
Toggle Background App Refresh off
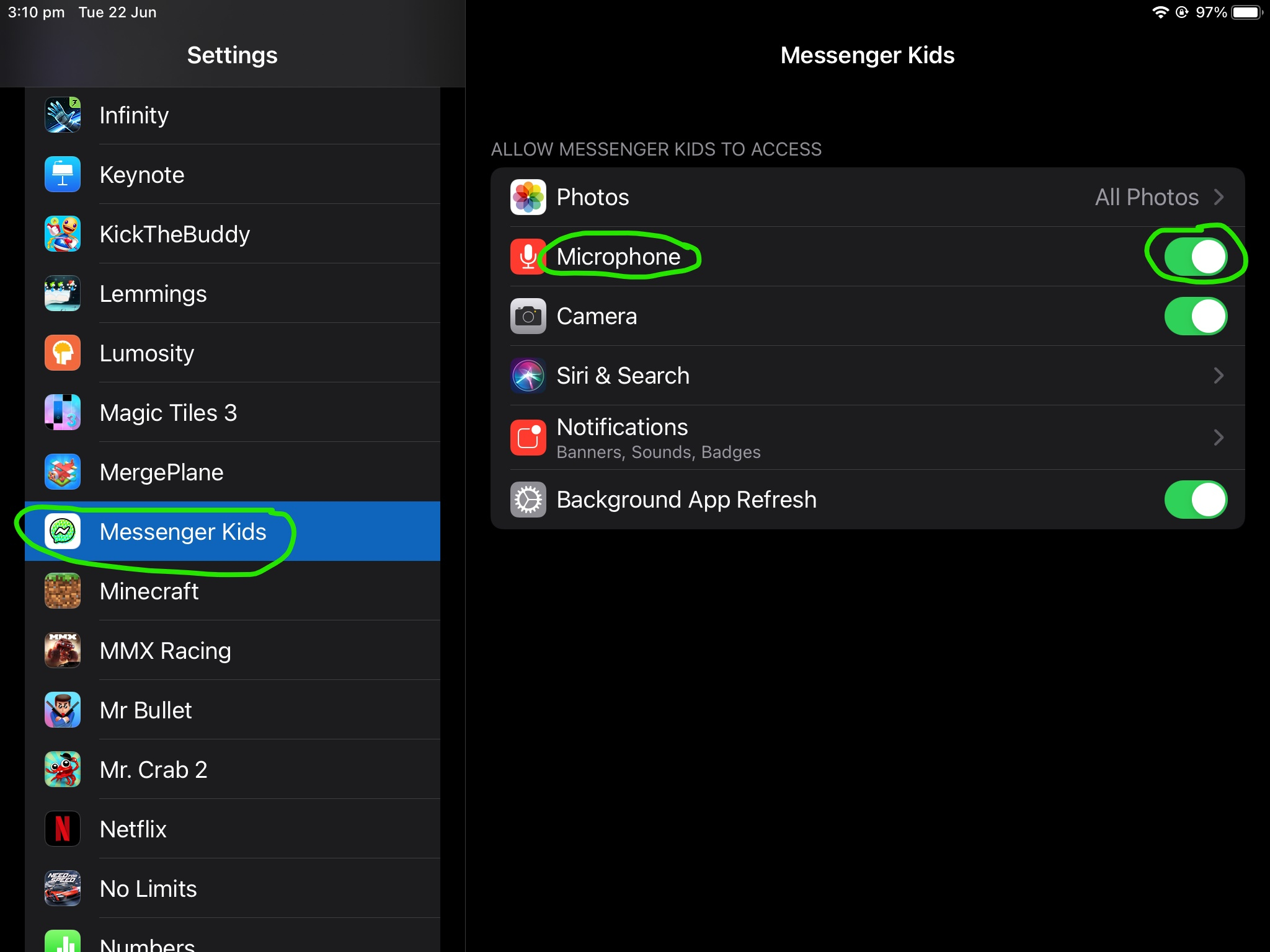[1195, 500]
